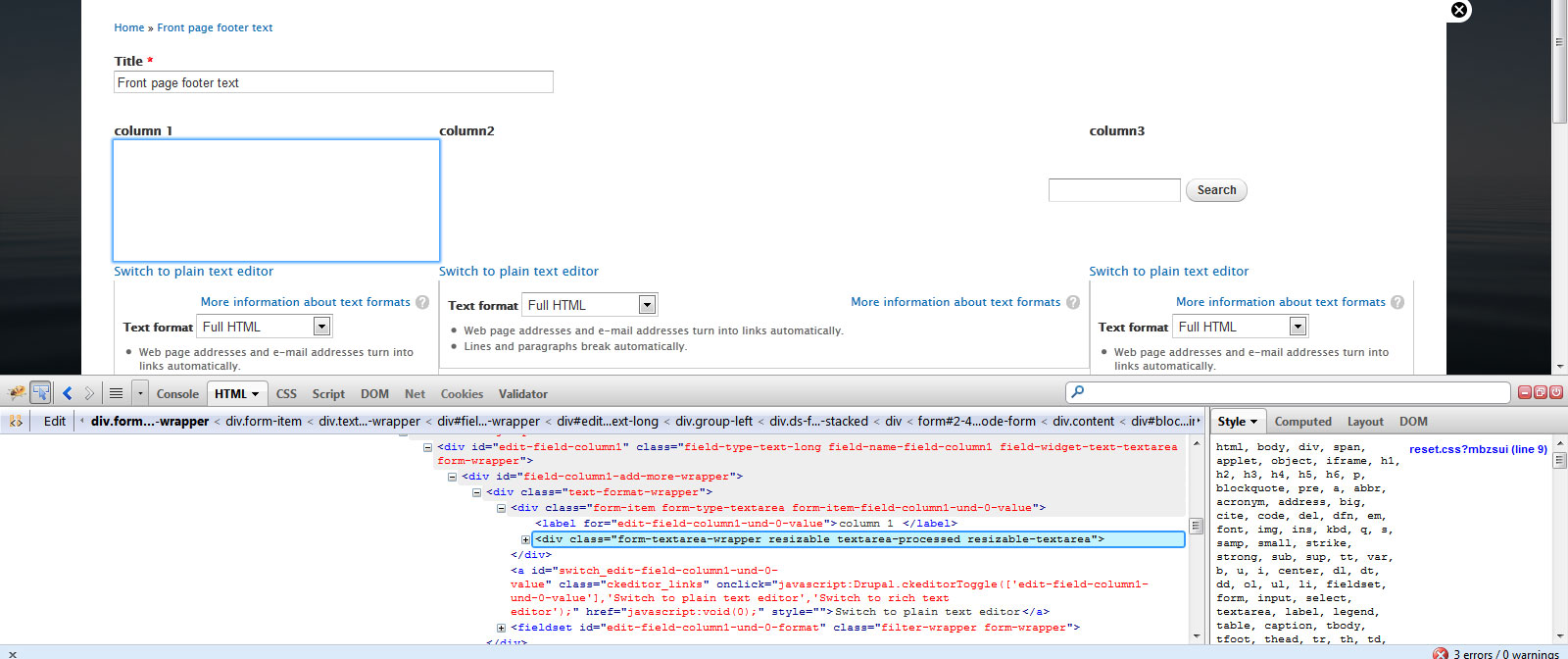Activate the Firebug inspect element tool
The image size is (1568, 659).
(40, 393)
